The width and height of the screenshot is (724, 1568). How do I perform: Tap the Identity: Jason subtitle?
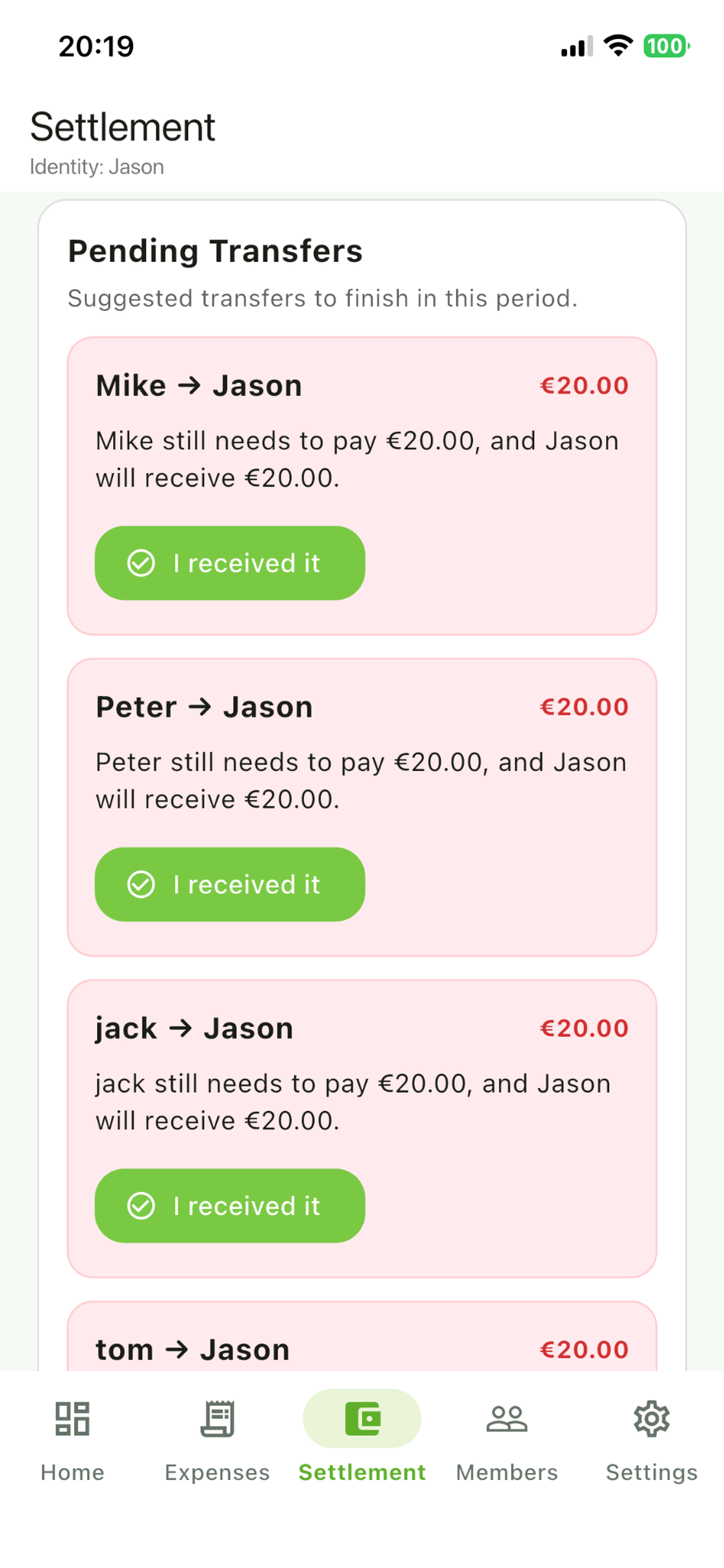(x=97, y=167)
